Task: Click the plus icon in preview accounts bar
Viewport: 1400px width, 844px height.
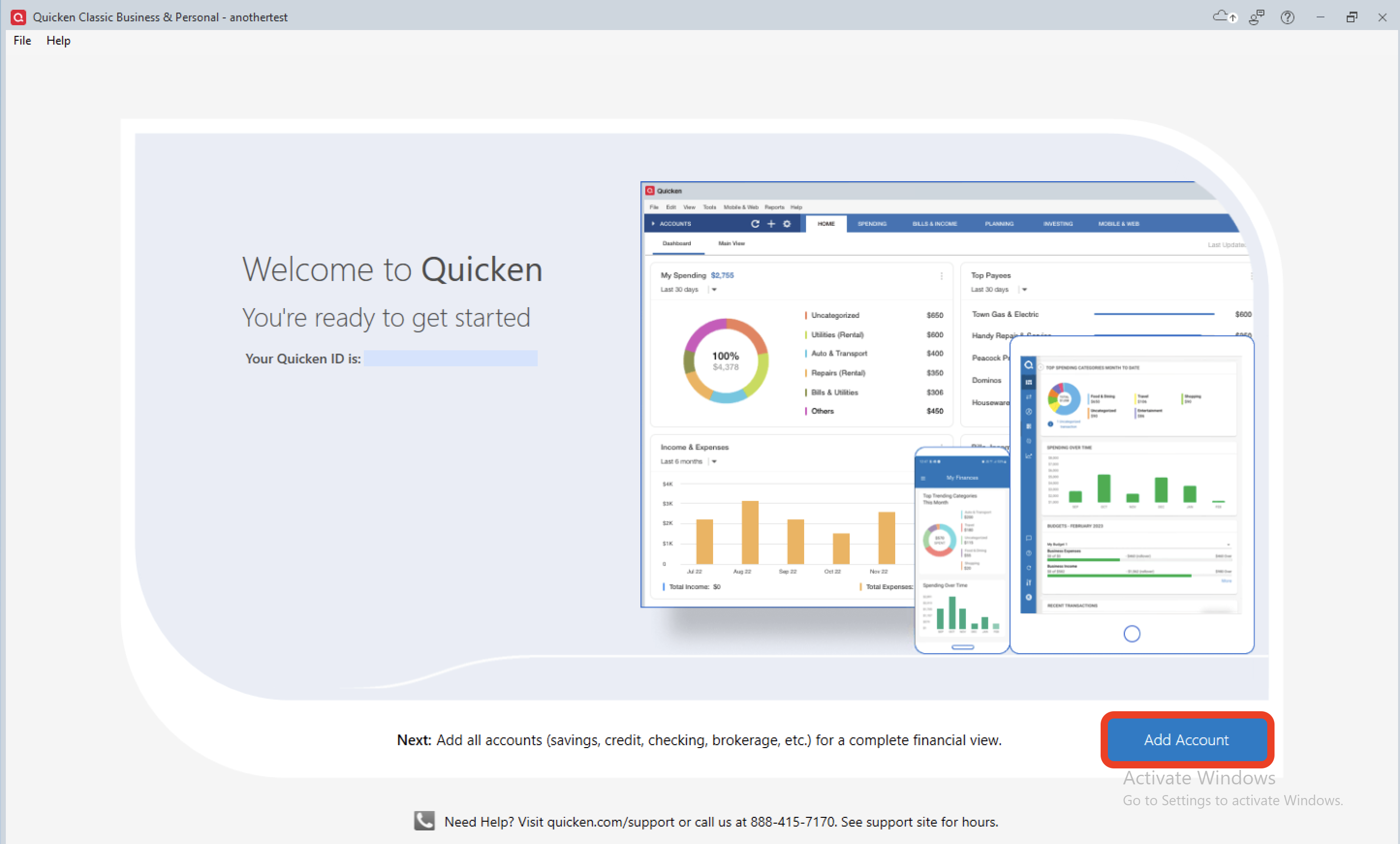Action: click(771, 223)
